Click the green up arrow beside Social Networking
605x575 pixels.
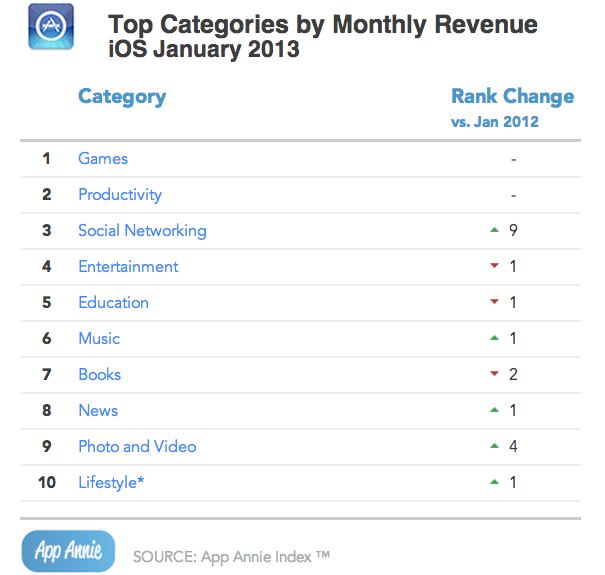(494, 231)
